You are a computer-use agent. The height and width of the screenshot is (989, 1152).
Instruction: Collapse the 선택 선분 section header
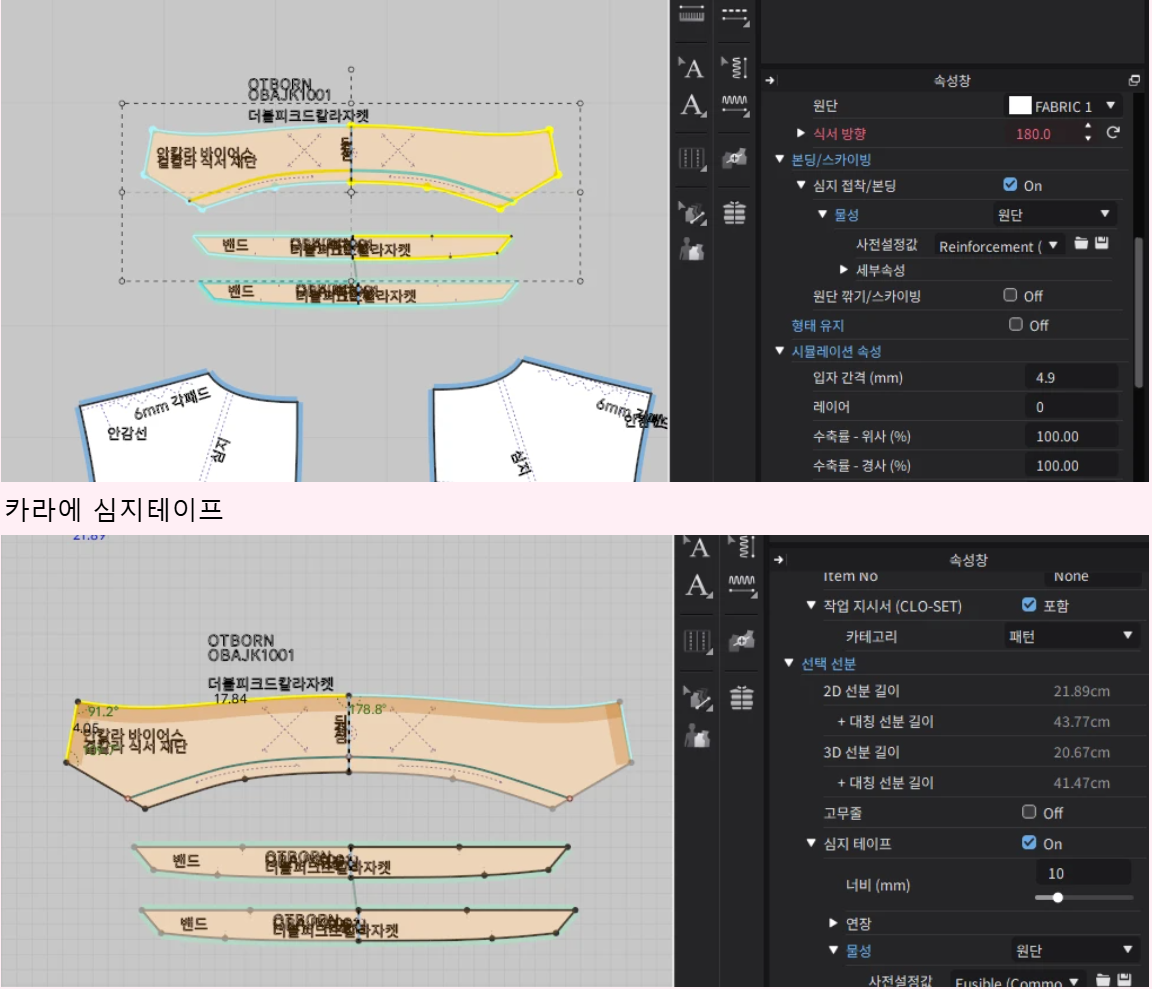790,664
